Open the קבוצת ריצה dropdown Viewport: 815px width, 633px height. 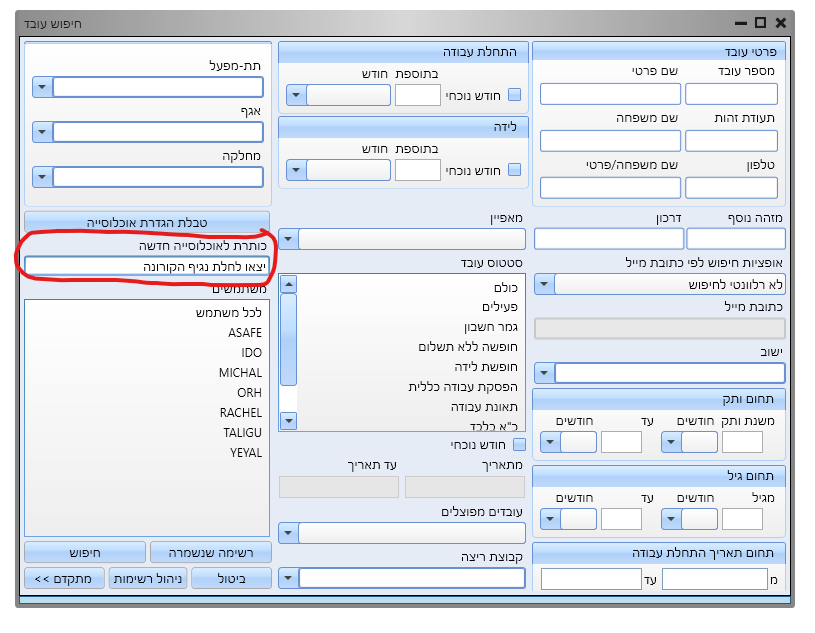[x=288, y=577]
